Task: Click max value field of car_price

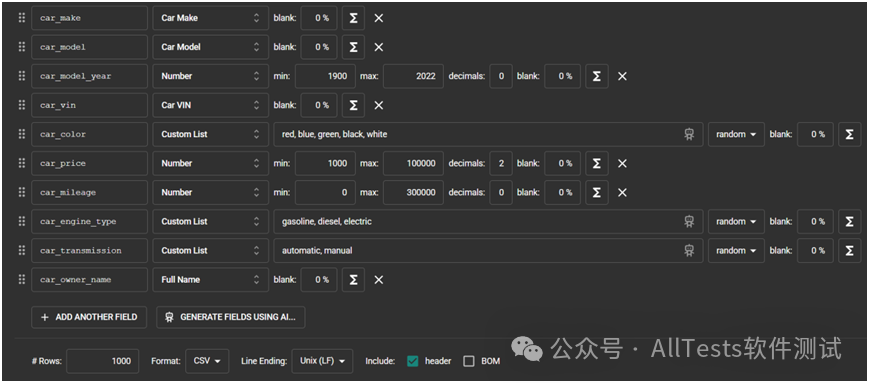Action: click(413, 164)
